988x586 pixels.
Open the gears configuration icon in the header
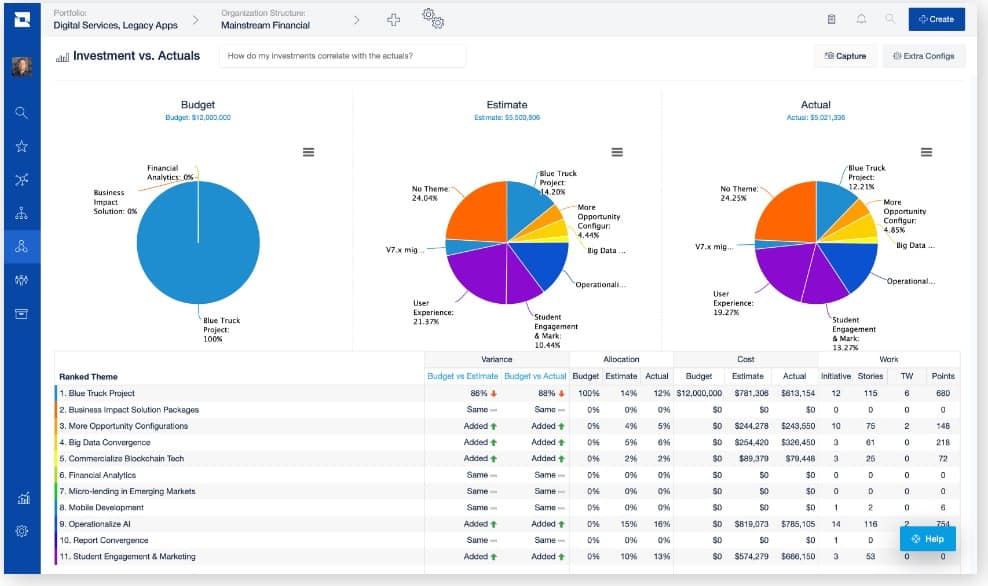(432, 19)
